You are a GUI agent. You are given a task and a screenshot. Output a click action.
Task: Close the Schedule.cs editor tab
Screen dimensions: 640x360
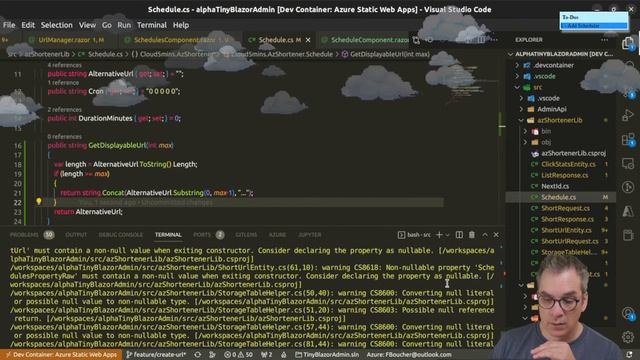click(x=308, y=40)
